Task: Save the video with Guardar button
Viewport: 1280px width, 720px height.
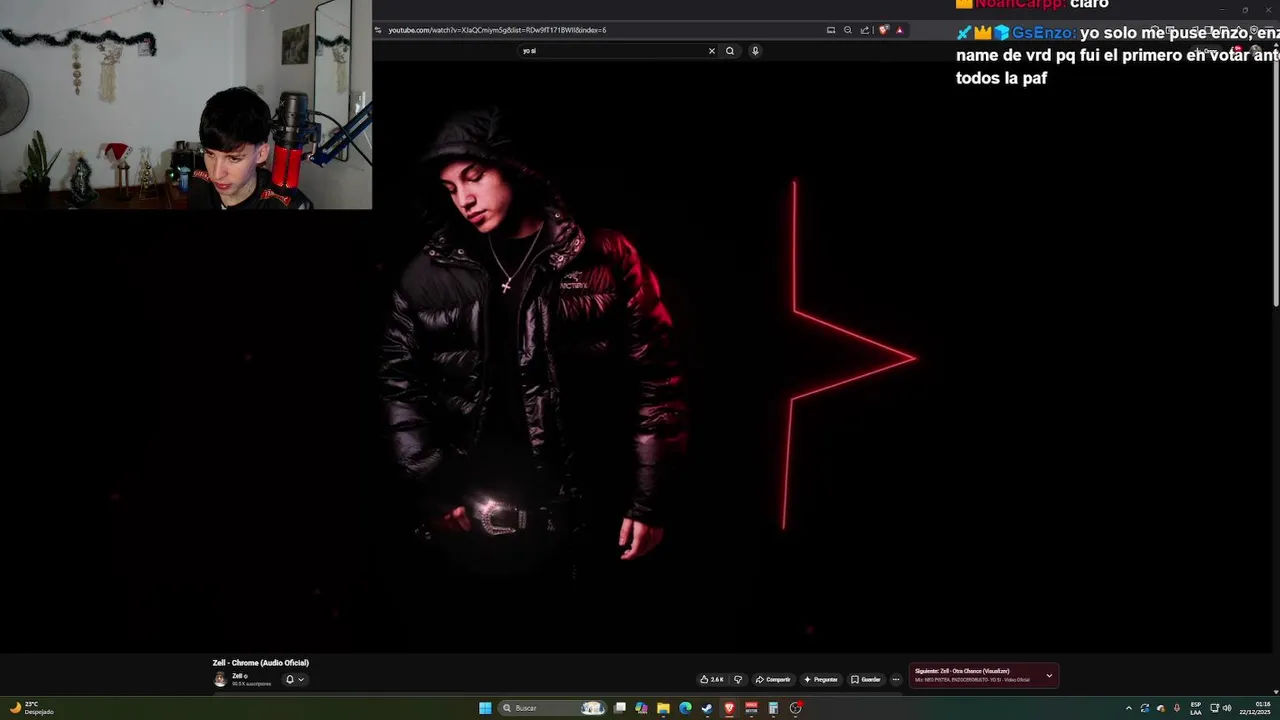Action: [866, 679]
